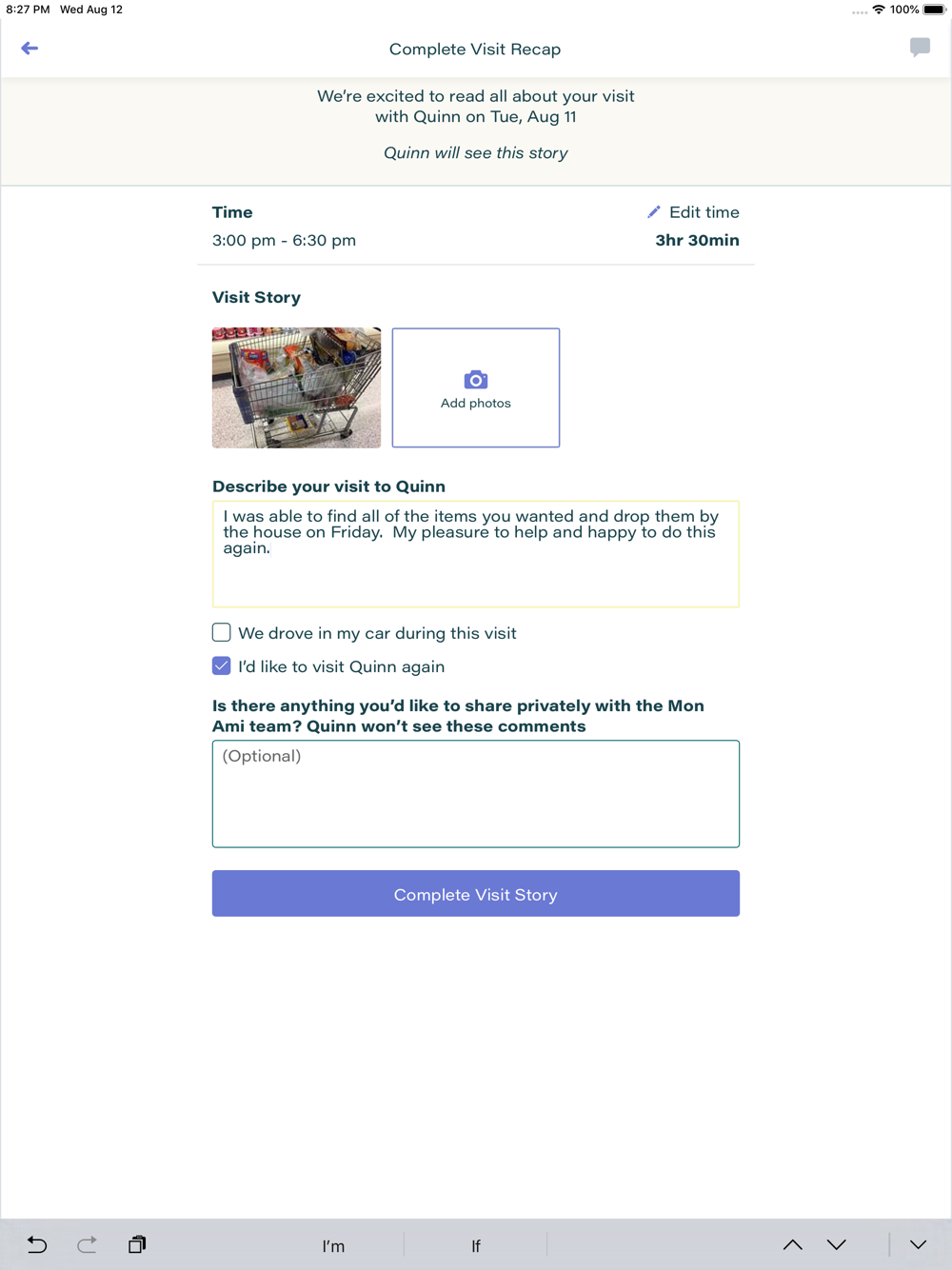Open the shopping cart photo thumbnail
952x1270 pixels.
[296, 387]
